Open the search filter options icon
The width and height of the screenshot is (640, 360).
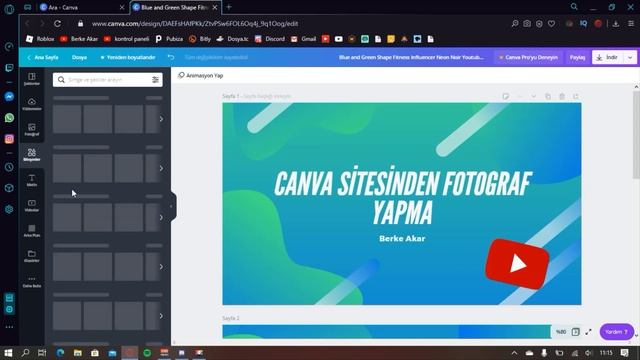156,80
